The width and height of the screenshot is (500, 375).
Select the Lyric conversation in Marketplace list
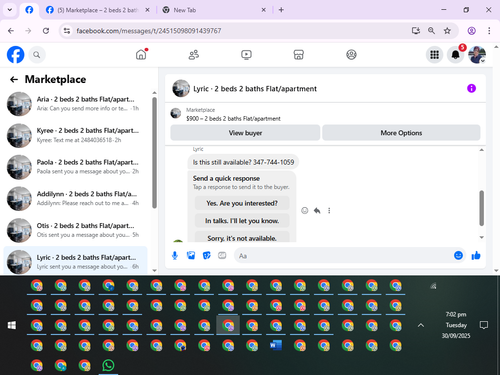75,261
